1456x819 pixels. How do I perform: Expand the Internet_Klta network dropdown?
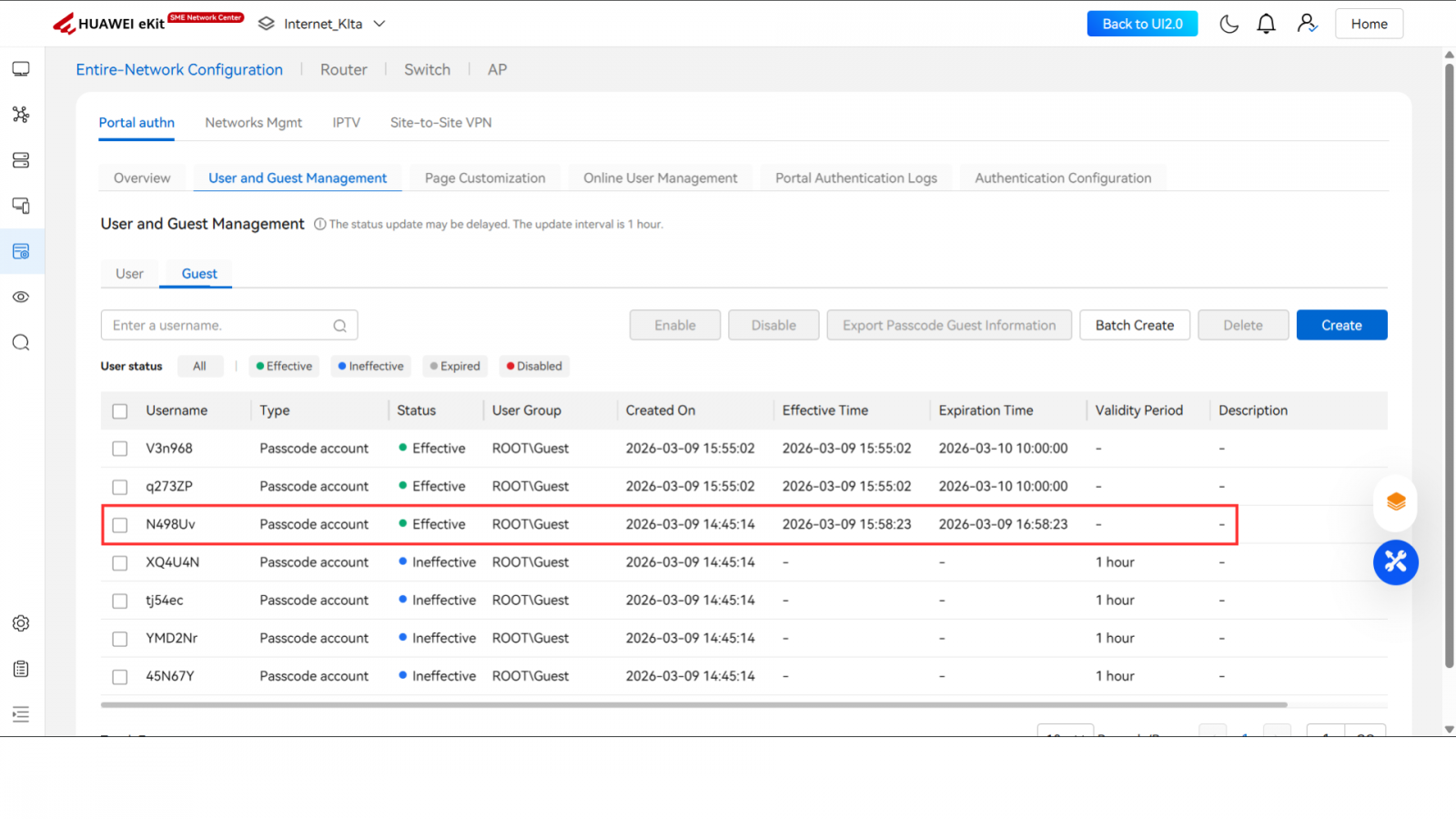click(x=379, y=24)
